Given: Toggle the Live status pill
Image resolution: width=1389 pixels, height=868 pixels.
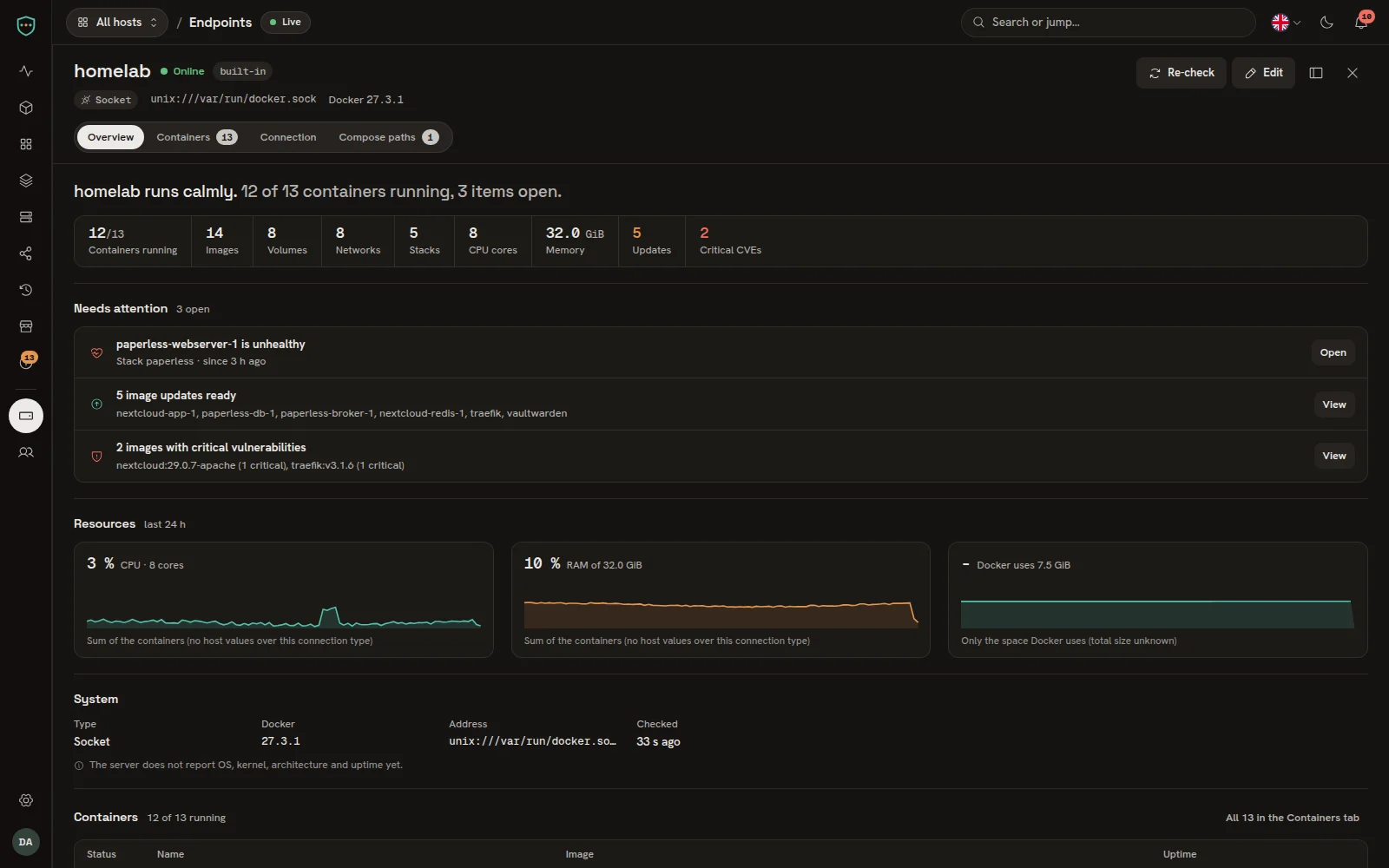Looking at the screenshot, I should tap(286, 23).
